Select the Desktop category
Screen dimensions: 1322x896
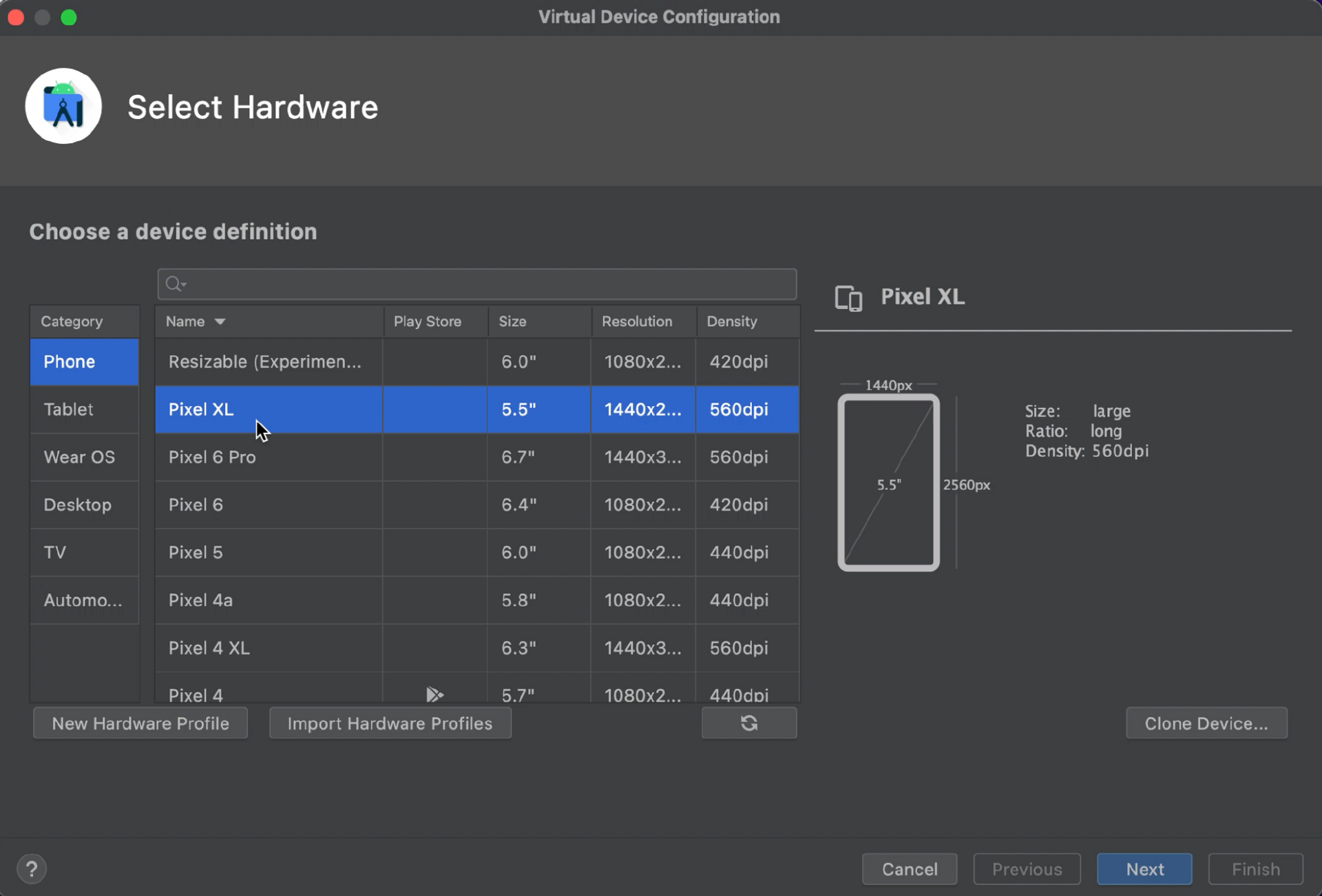point(84,504)
